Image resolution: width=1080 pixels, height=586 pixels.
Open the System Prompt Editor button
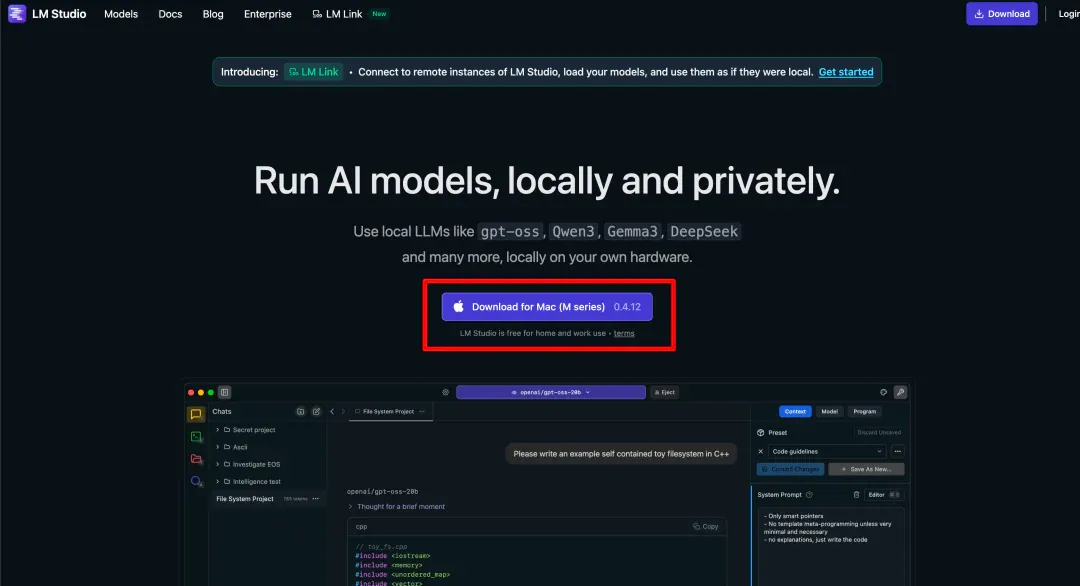pos(884,494)
